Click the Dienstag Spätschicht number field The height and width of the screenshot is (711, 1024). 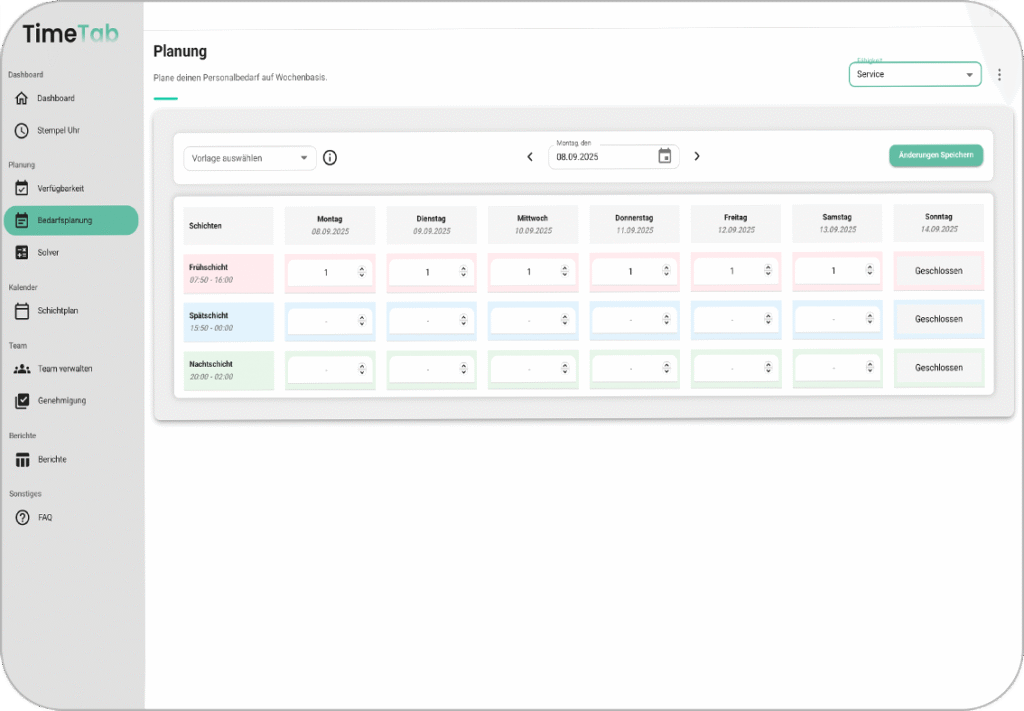[427, 320]
